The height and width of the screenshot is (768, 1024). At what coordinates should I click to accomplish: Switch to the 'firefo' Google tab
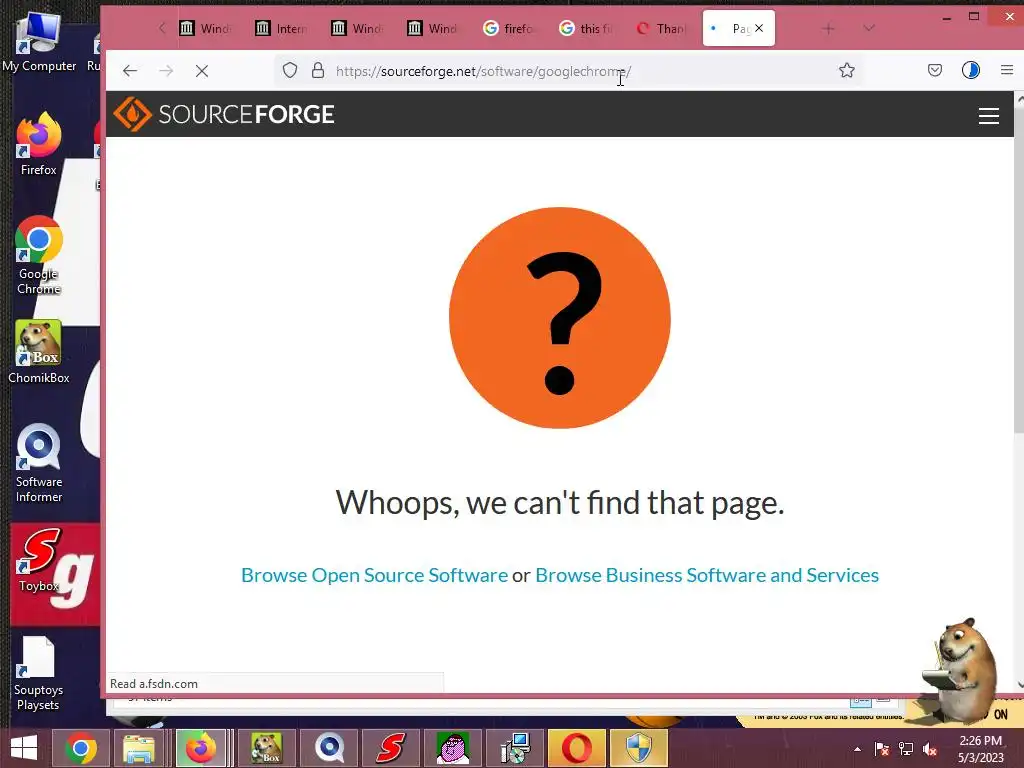pyautogui.click(x=509, y=28)
